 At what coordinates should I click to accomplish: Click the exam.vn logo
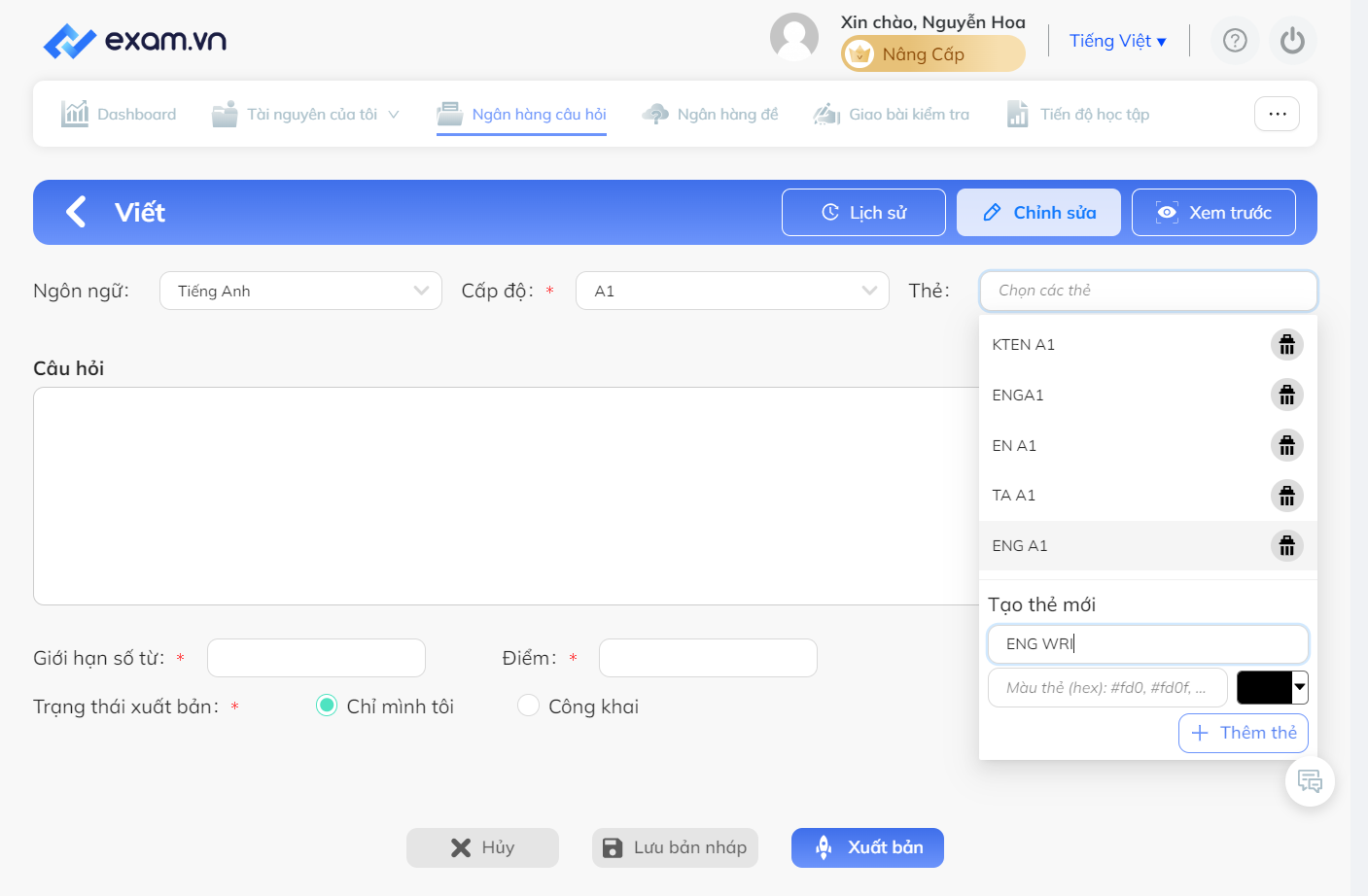click(135, 41)
